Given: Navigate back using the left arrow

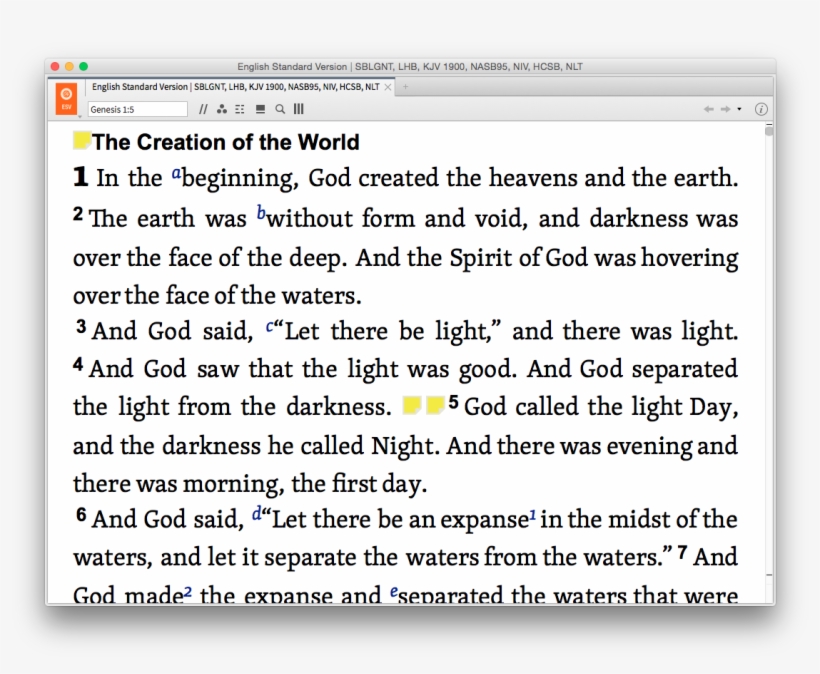Looking at the screenshot, I should click(x=709, y=110).
